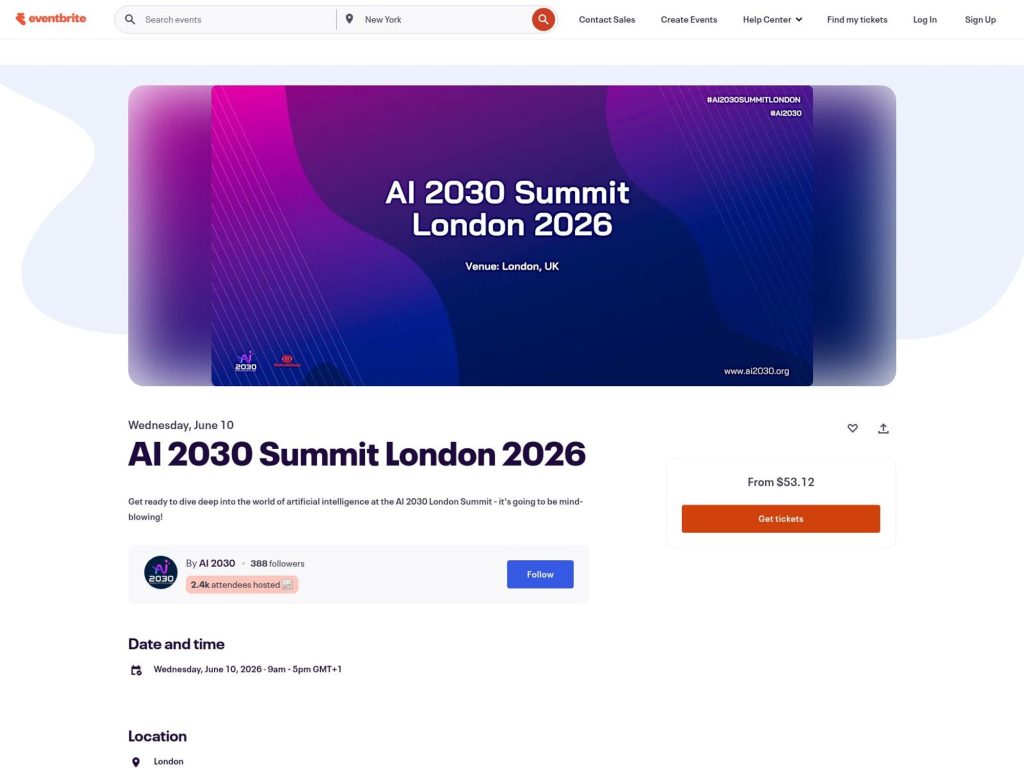
Task: Click the AI 2030 organizer avatar
Action: coord(160,573)
